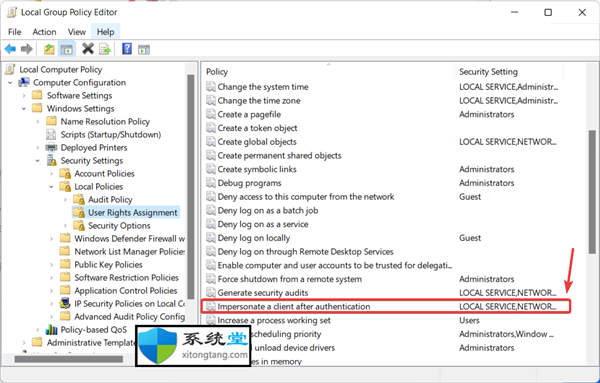This screenshot has width=600, height=383.
Task: Click the policy list vertical scrollbar thumb
Action: 592,191
